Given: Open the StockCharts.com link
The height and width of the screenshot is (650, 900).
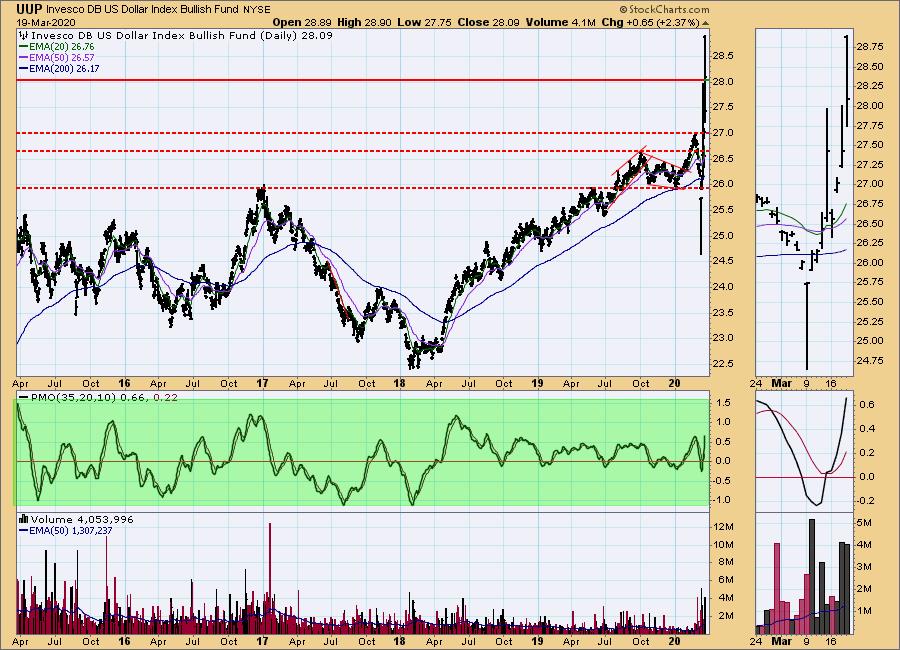Looking at the screenshot, I should [665, 9].
